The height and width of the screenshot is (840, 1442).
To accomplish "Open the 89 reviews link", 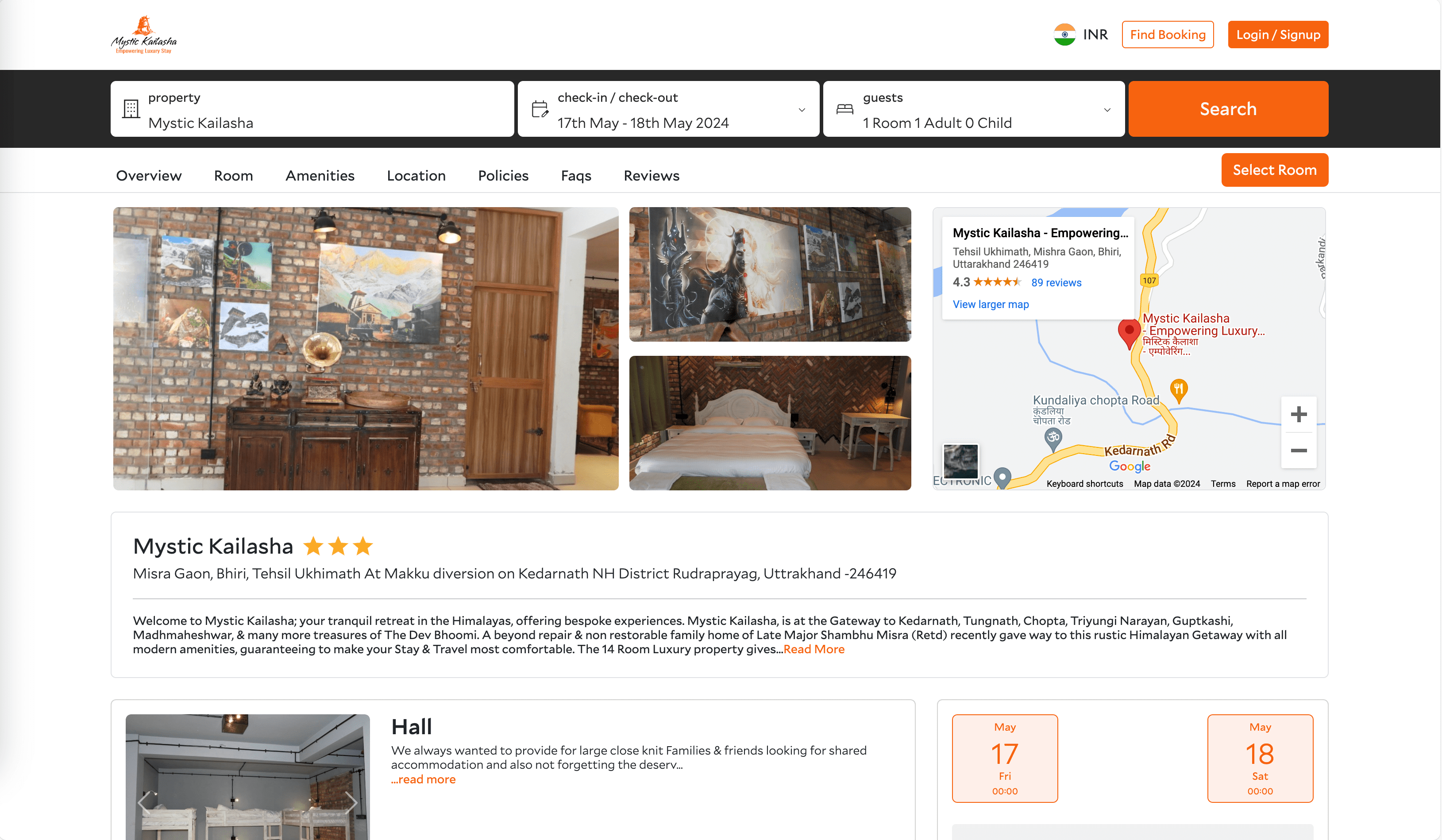I will click(1056, 283).
